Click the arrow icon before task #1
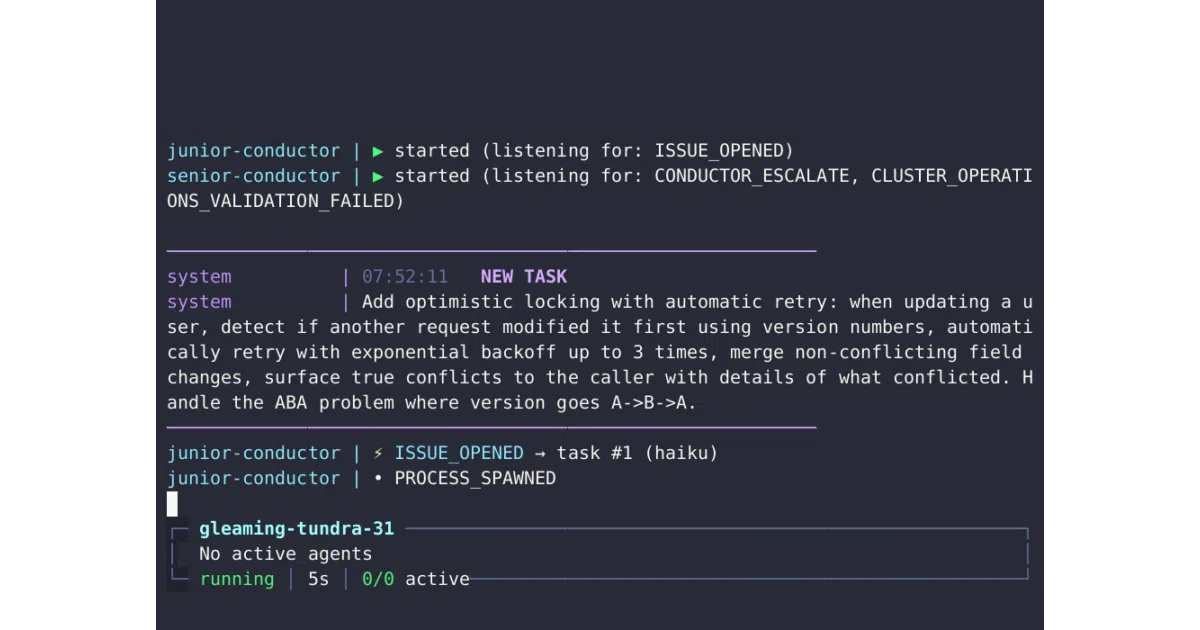Screen dimensions: 1200x630 [540, 453]
